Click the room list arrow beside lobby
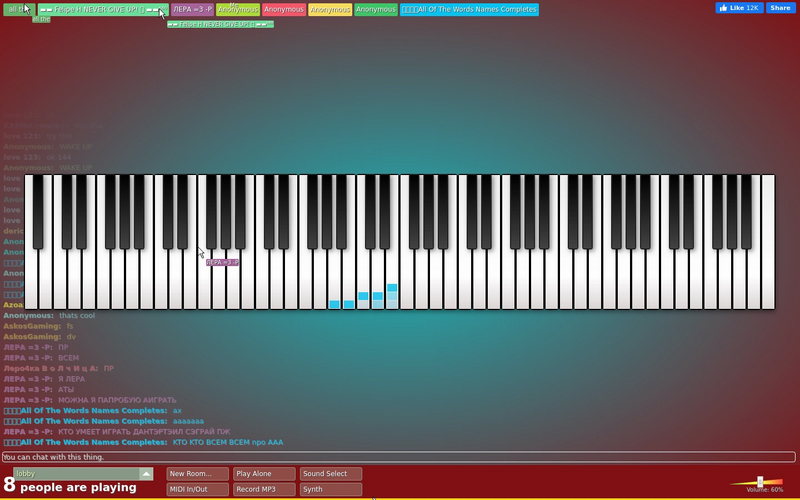 146,473
